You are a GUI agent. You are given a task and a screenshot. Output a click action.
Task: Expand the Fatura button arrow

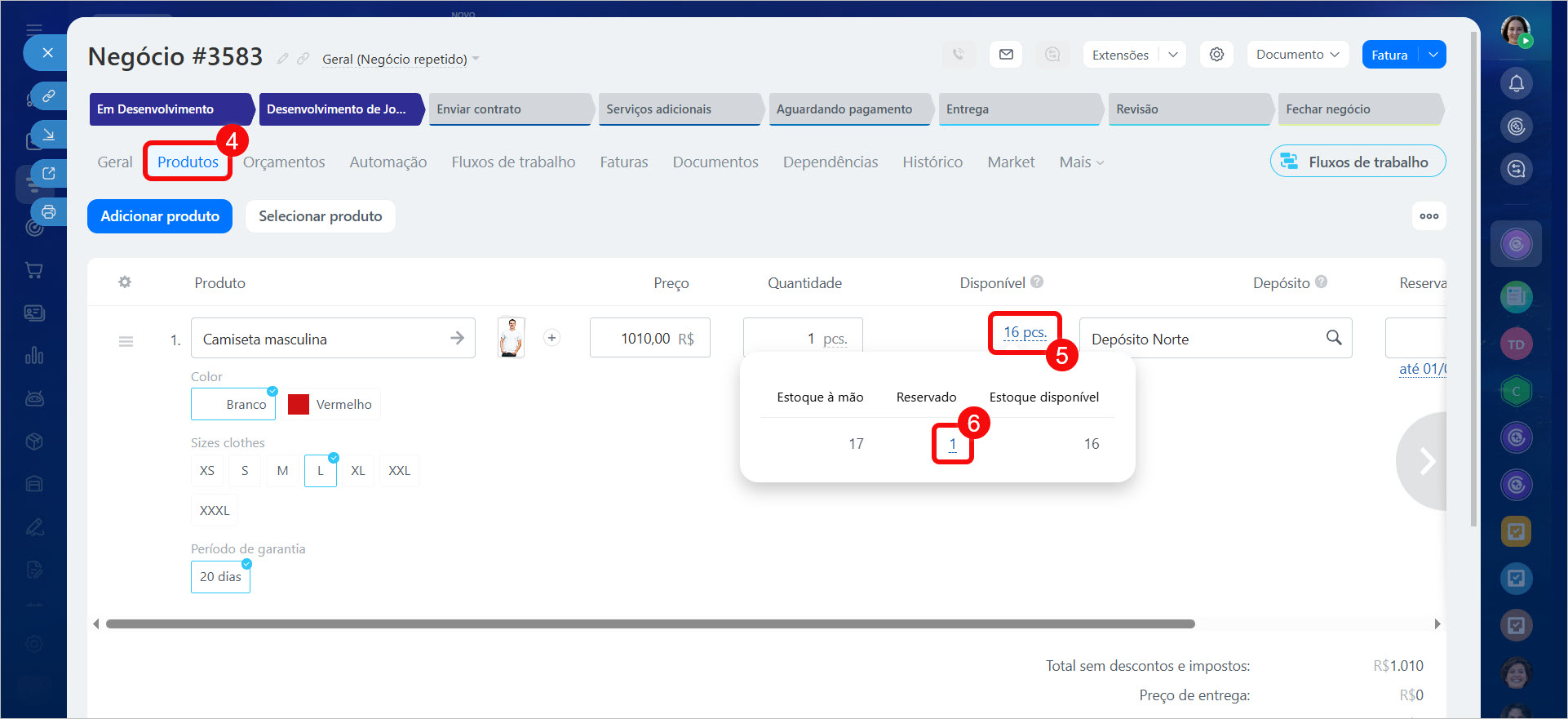coord(1433,55)
